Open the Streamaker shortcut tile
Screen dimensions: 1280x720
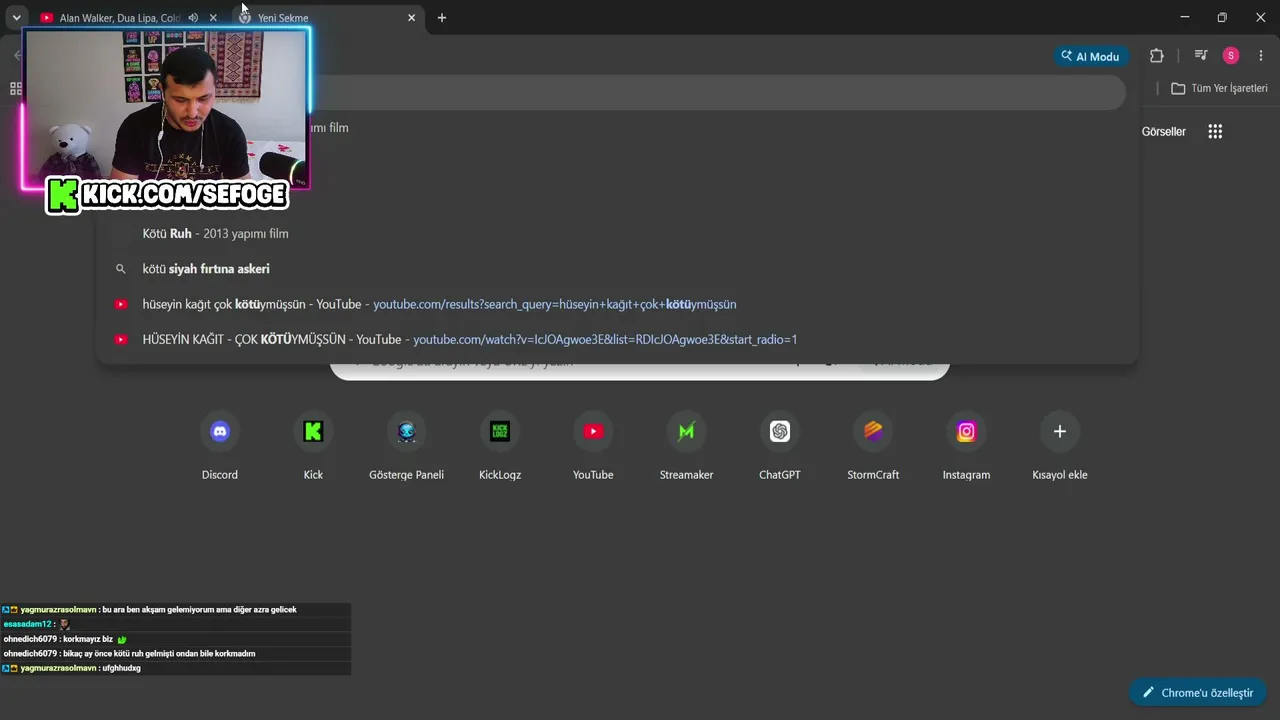click(x=686, y=446)
